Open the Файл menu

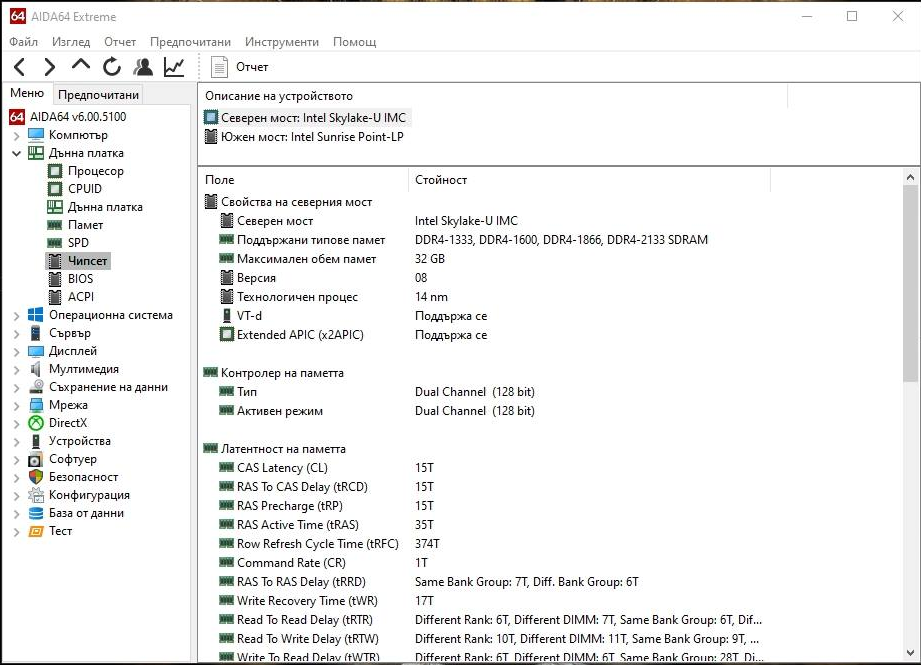[x=23, y=42]
